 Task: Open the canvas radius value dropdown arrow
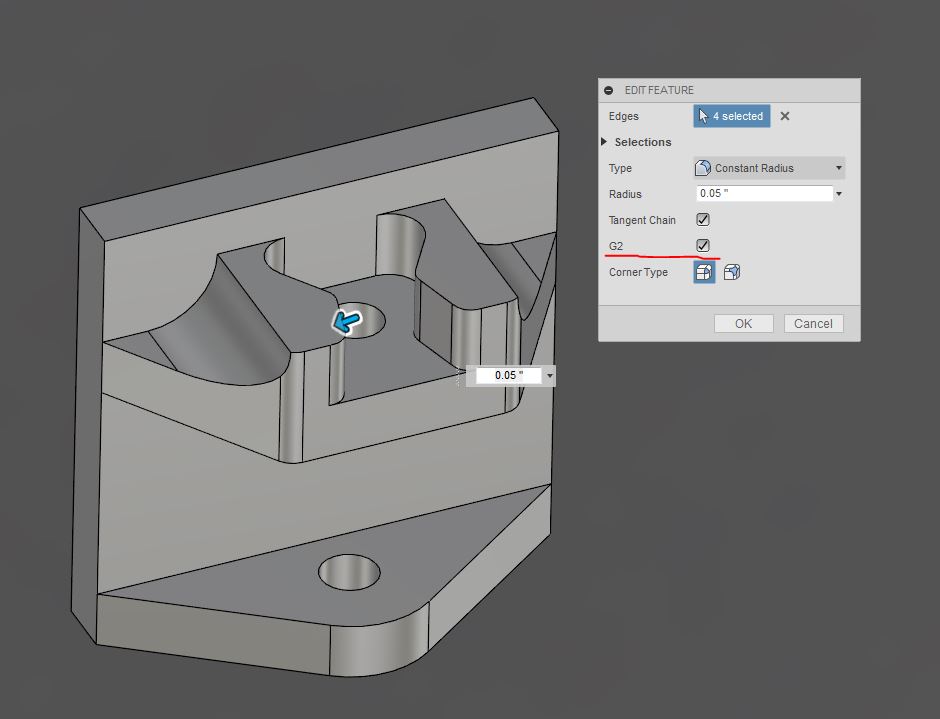551,375
